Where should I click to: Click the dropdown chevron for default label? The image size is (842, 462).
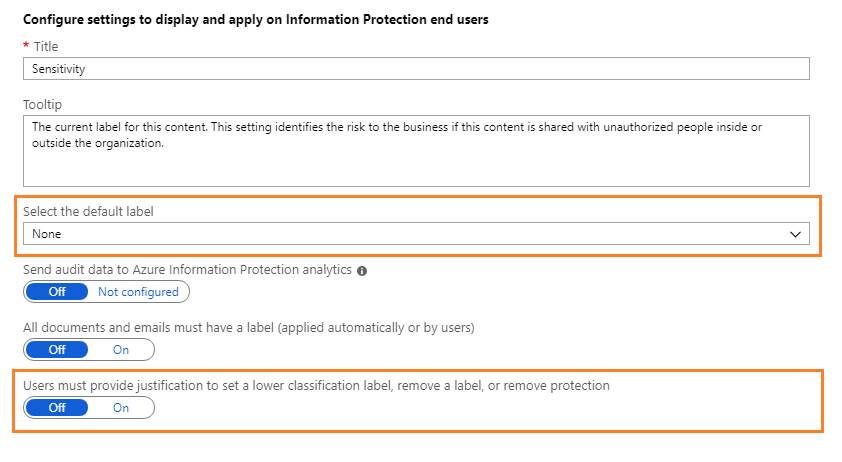(796, 234)
